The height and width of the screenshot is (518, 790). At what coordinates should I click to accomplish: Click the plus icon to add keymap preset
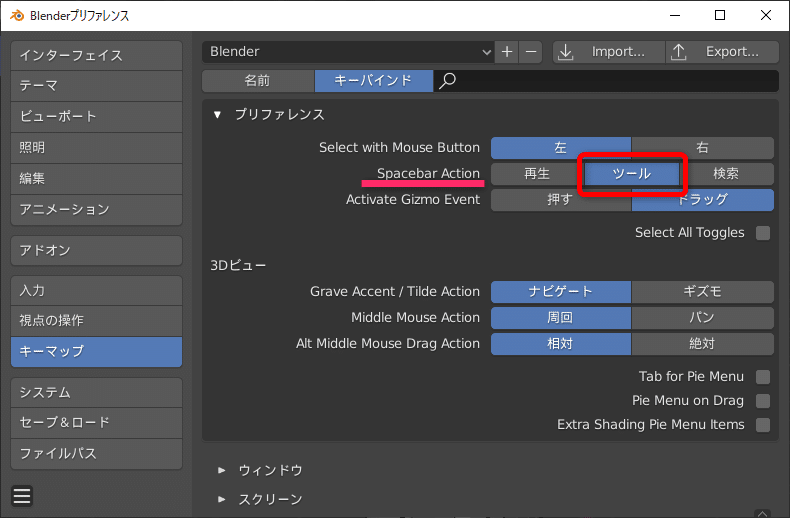(x=507, y=52)
